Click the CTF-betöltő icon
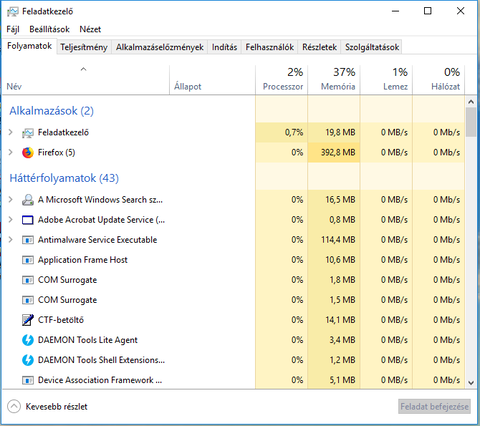The width and height of the screenshot is (480, 426). coord(28,320)
